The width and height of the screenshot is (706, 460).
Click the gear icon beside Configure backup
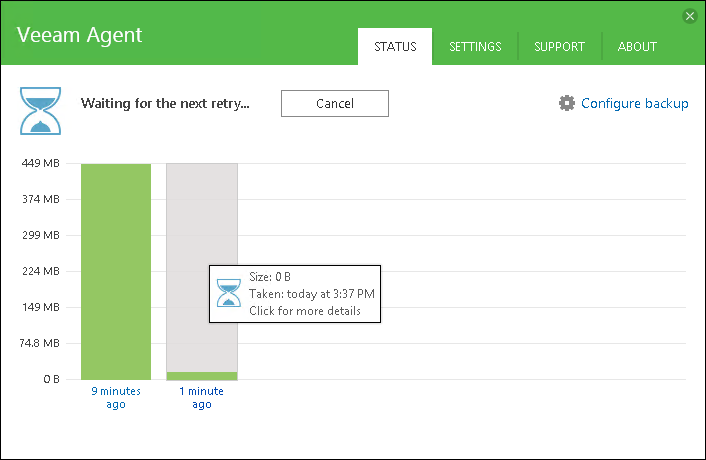click(x=567, y=103)
